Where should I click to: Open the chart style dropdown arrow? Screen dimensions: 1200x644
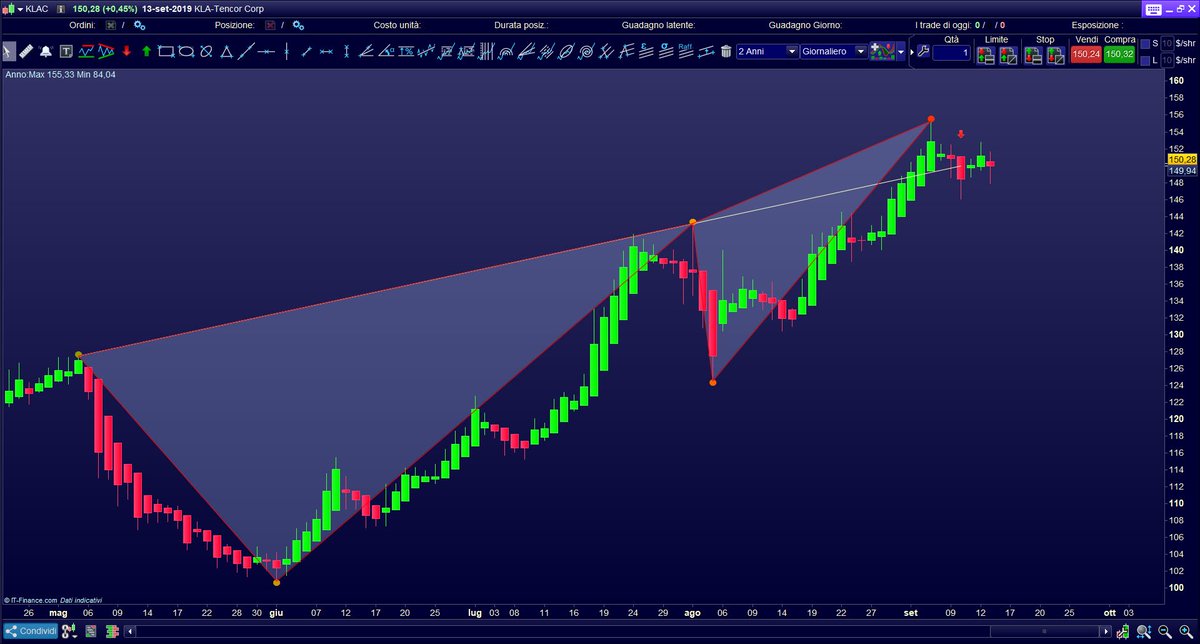pyautogui.click(x=899, y=51)
